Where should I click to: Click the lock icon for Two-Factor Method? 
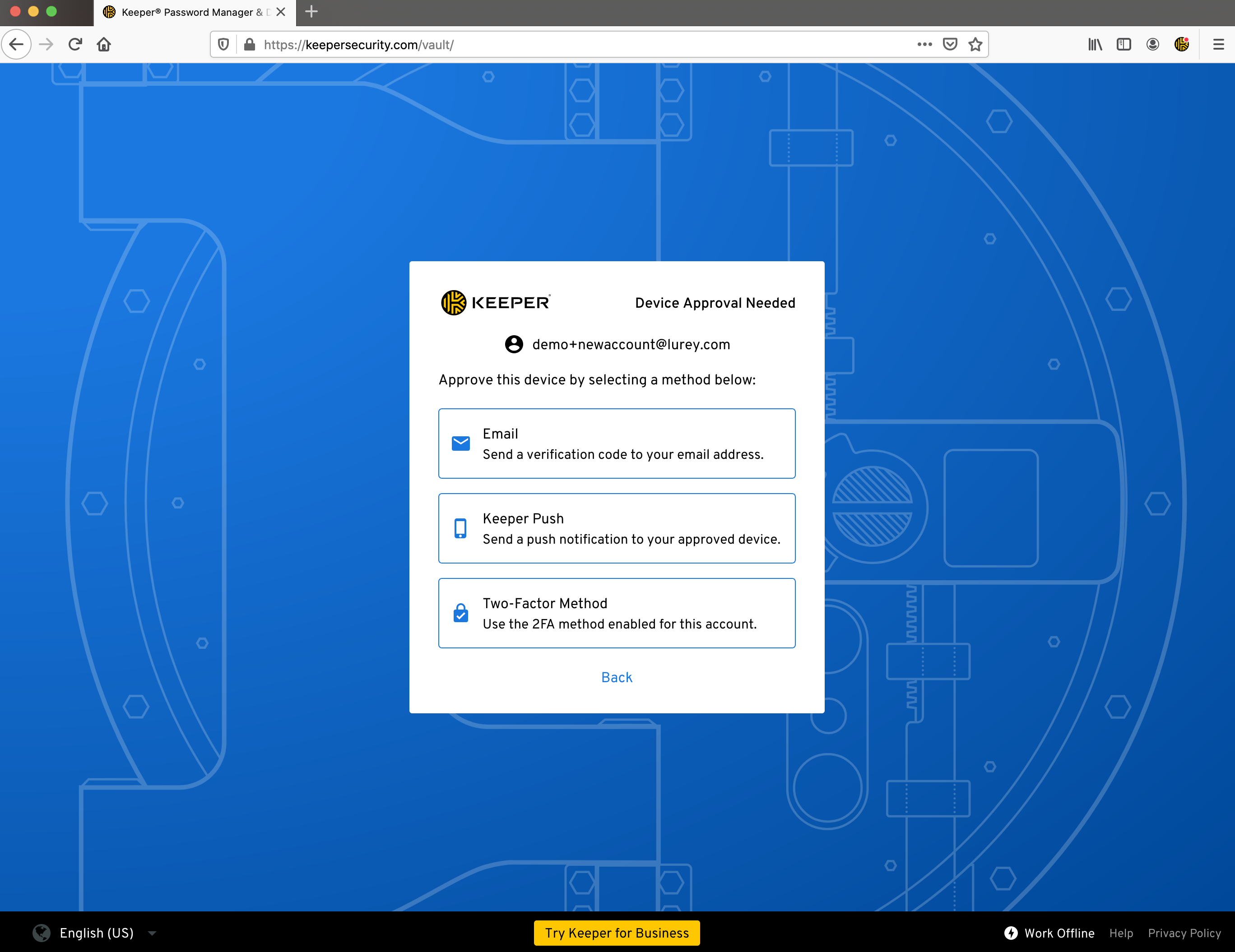(461, 613)
